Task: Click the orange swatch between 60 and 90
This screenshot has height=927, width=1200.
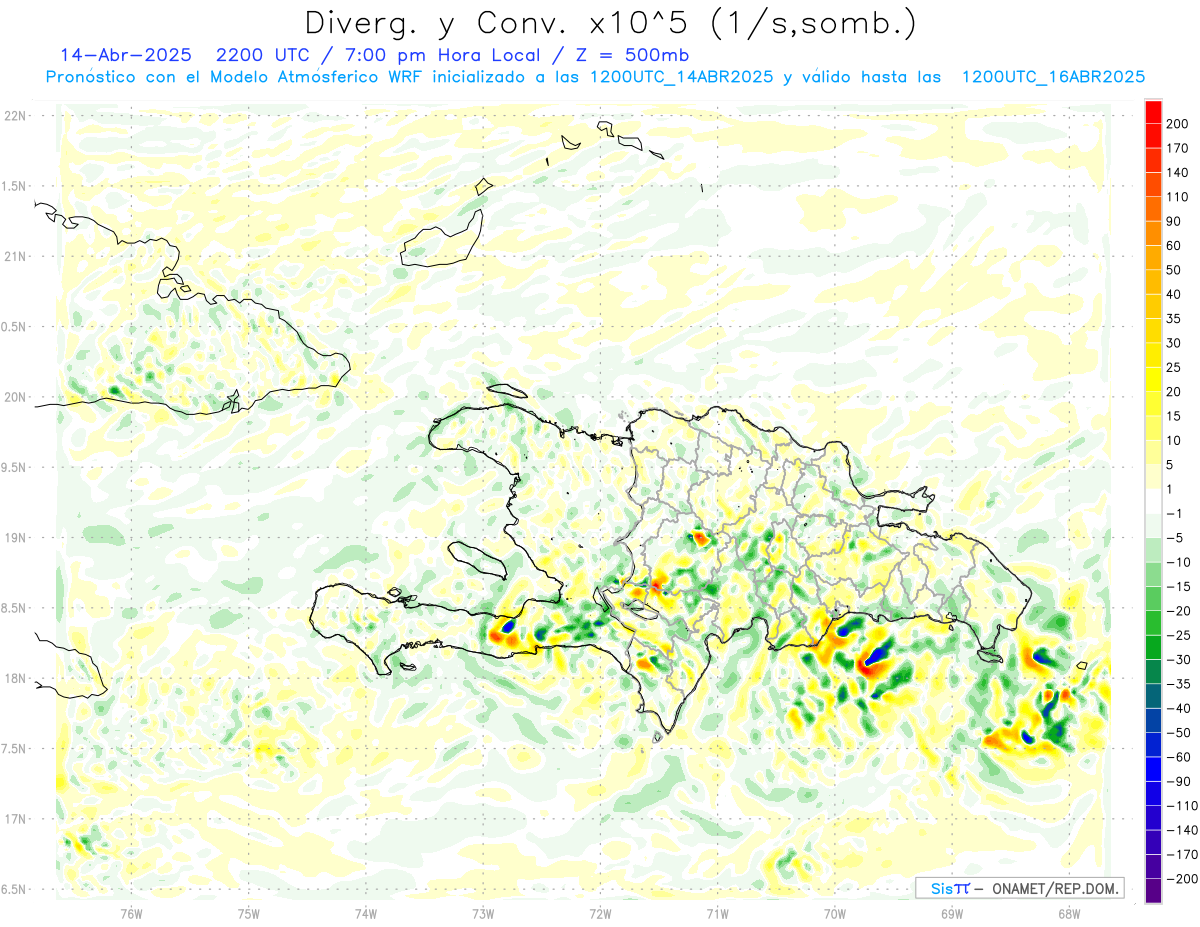Action: click(x=1153, y=233)
